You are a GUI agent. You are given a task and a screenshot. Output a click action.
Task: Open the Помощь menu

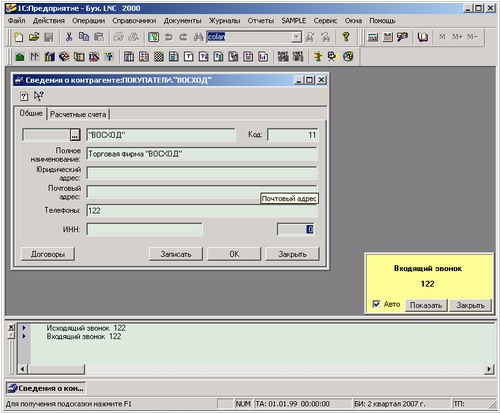tap(382, 21)
